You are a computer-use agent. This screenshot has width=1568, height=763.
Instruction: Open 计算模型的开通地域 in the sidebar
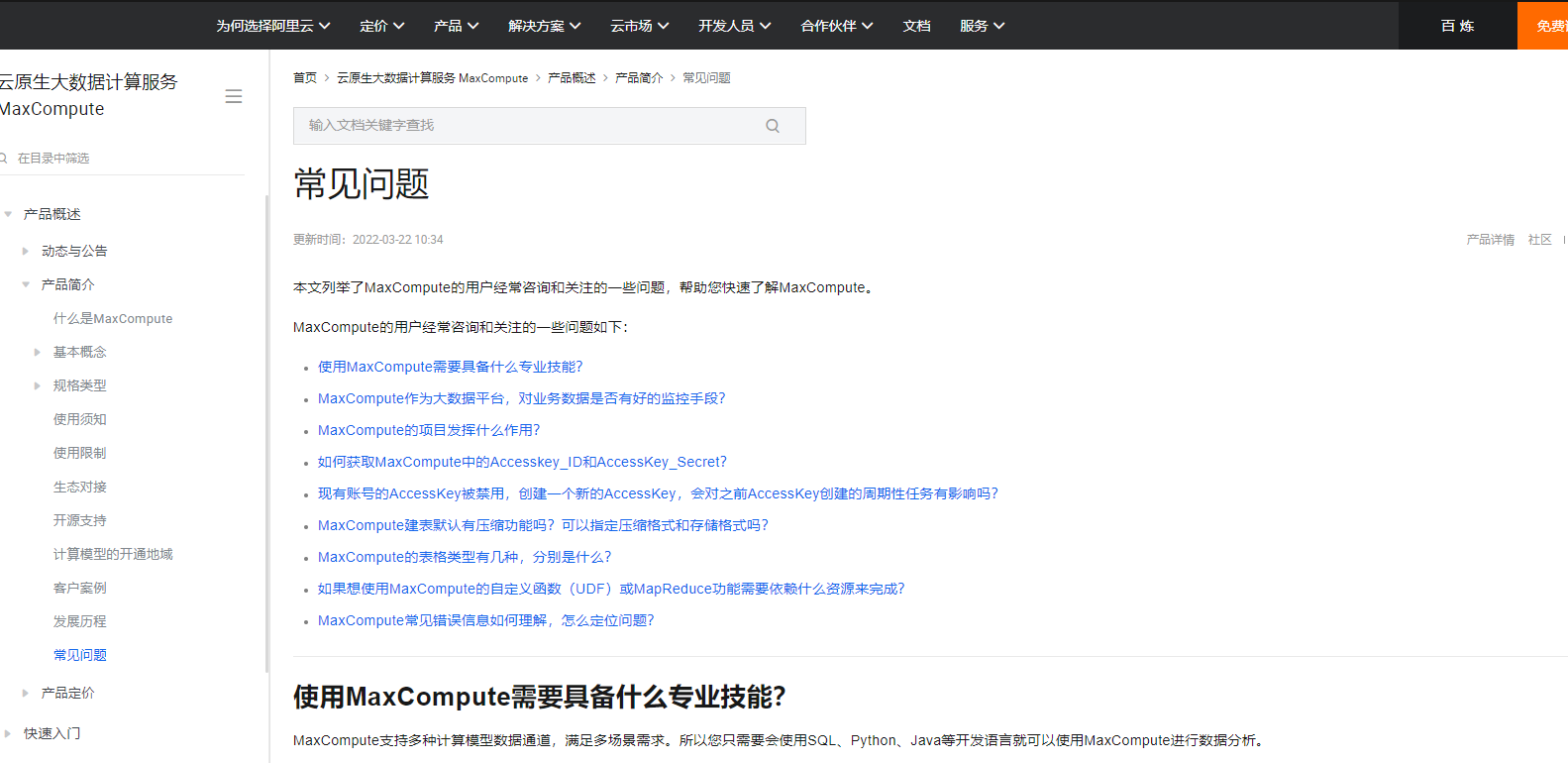[x=113, y=554]
